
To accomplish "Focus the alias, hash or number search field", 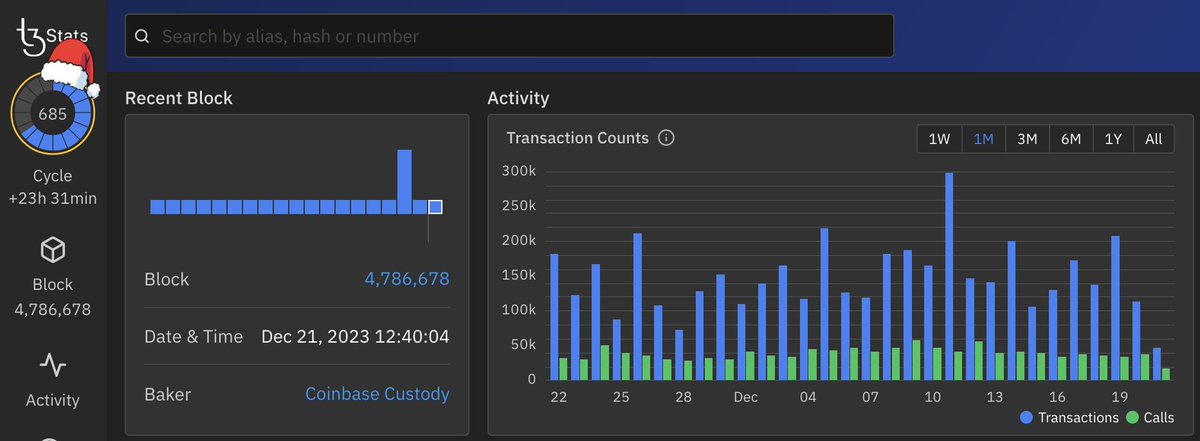I will [x=509, y=36].
